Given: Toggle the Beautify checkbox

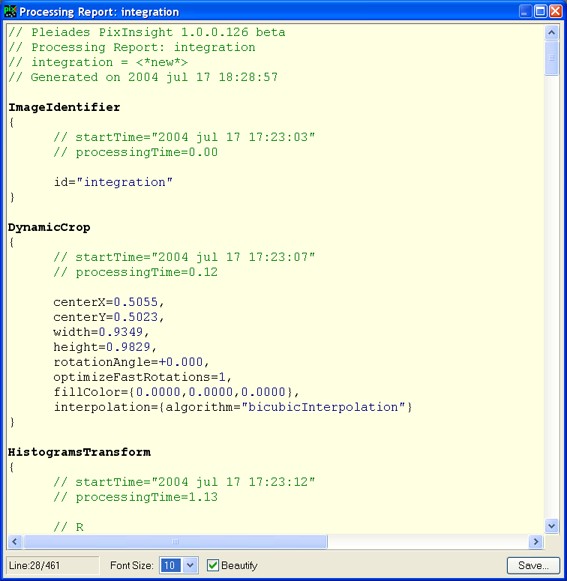Looking at the screenshot, I should point(212,565).
